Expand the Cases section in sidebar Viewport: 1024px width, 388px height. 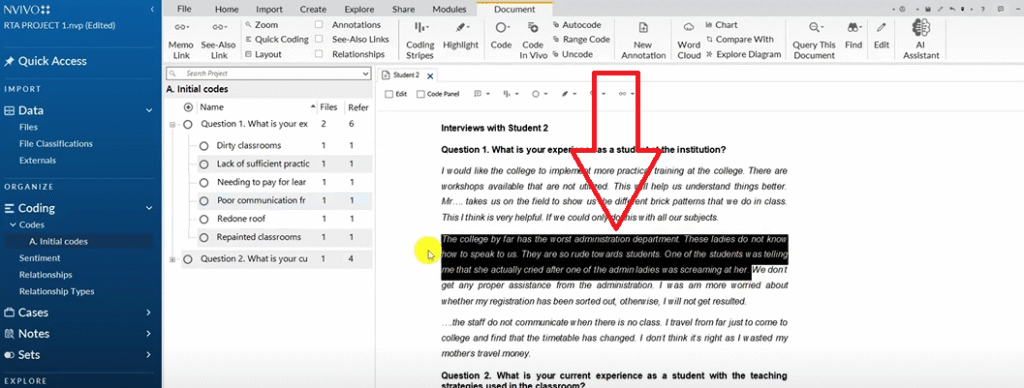149,313
